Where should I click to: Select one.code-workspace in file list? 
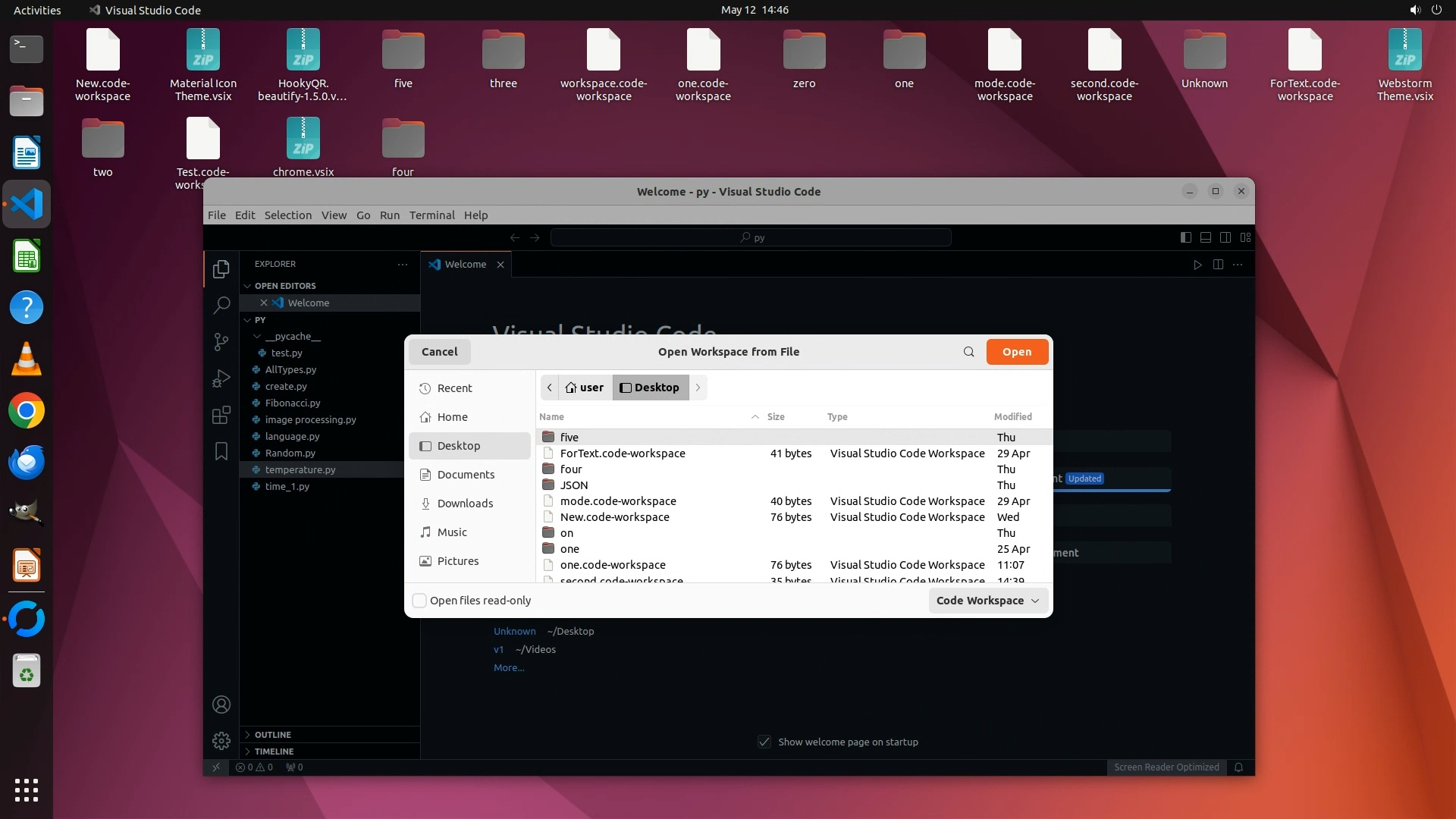pyautogui.click(x=613, y=565)
